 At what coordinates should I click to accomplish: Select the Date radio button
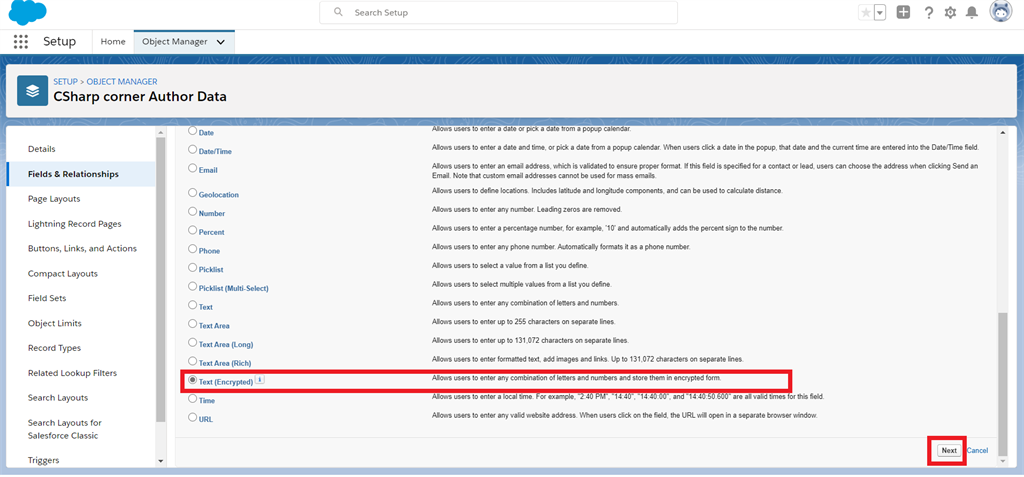193,131
